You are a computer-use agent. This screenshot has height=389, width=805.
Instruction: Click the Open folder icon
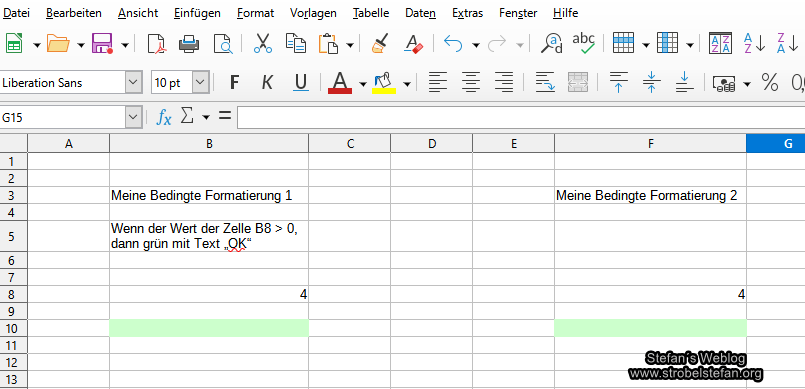[x=58, y=44]
